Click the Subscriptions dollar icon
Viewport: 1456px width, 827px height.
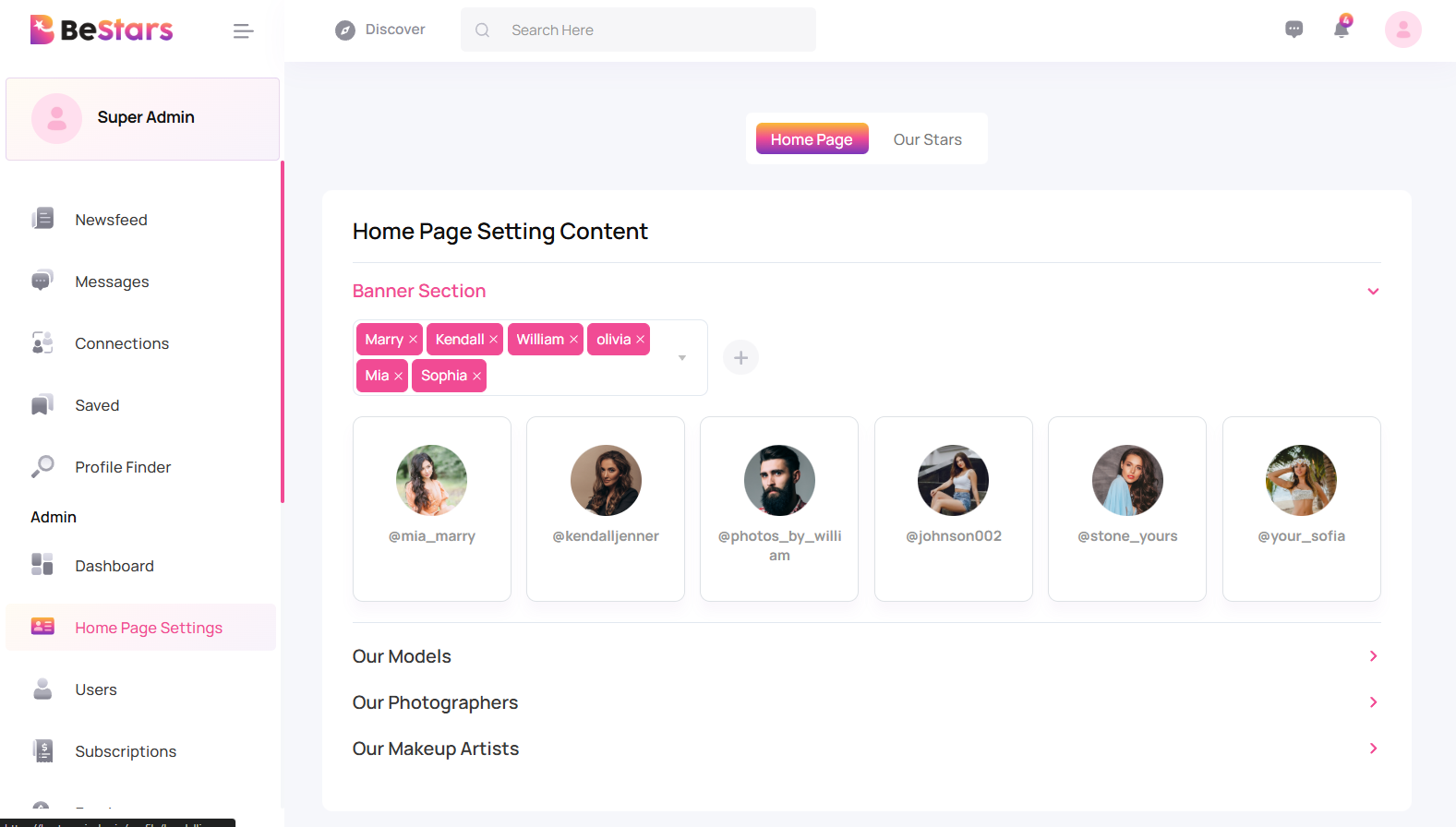tap(42, 750)
